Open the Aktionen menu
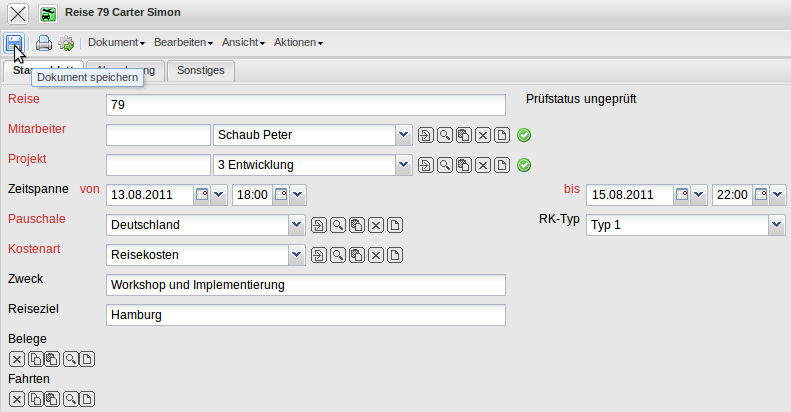The width and height of the screenshot is (791, 412). point(297,43)
